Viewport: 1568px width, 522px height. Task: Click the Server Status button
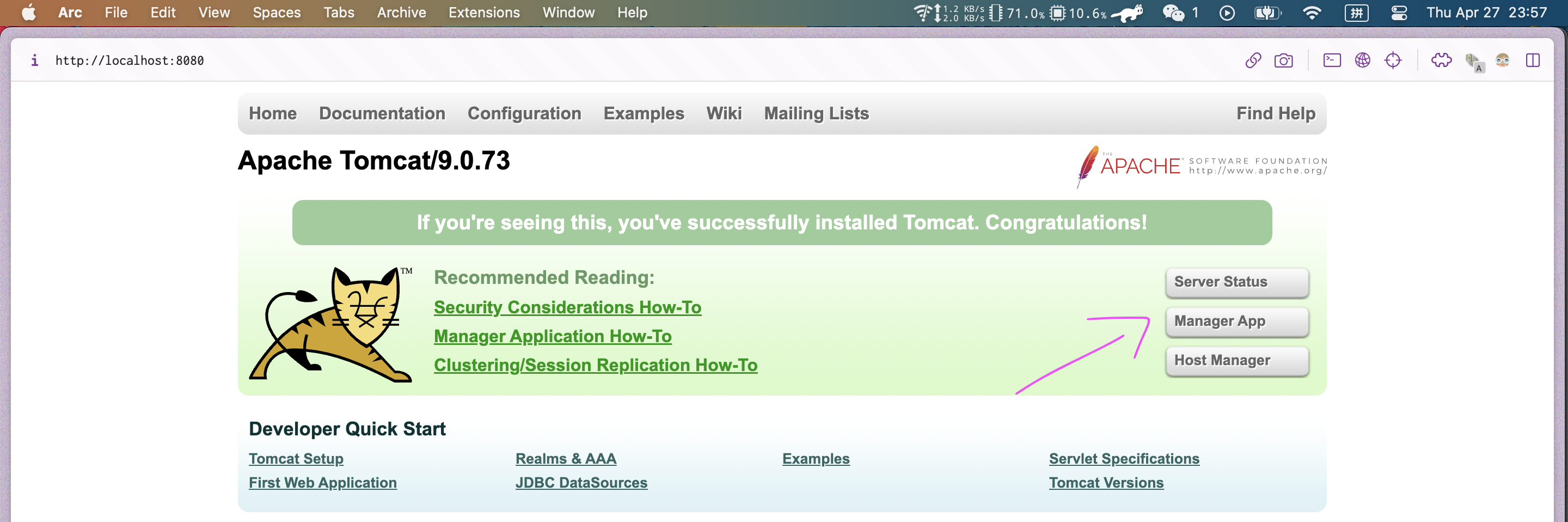(x=1237, y=283)
